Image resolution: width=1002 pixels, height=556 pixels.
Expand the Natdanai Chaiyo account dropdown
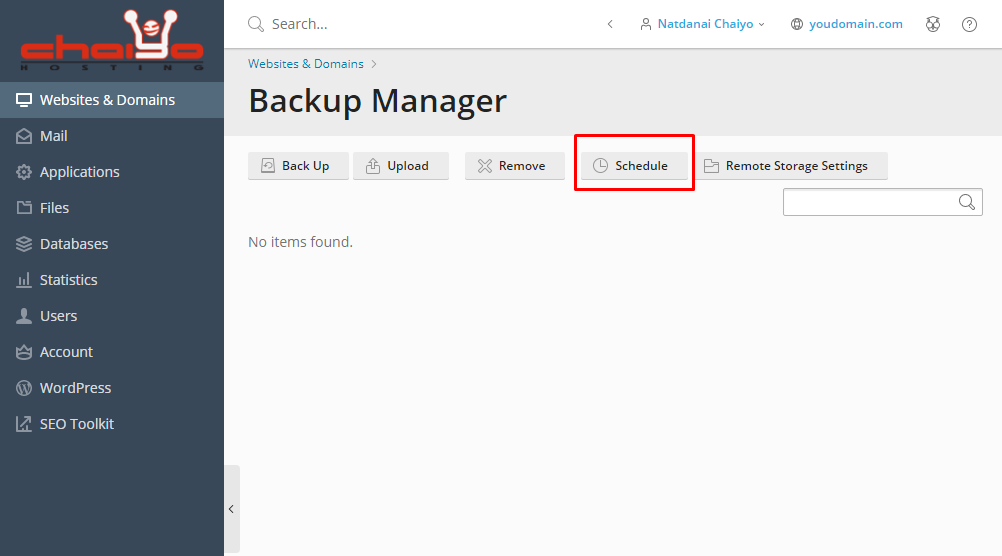click(702, 24)
